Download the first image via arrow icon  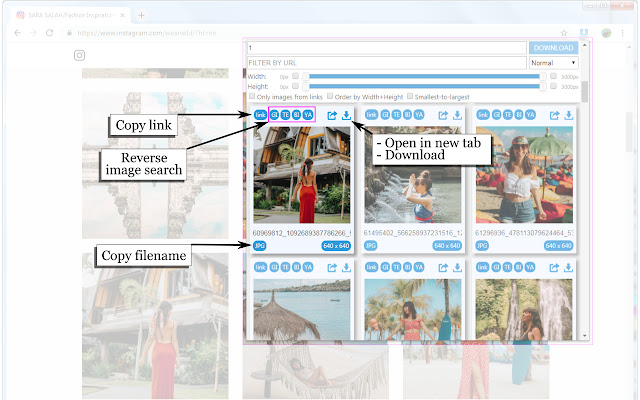pyautogui.click(x=346, y=115)
